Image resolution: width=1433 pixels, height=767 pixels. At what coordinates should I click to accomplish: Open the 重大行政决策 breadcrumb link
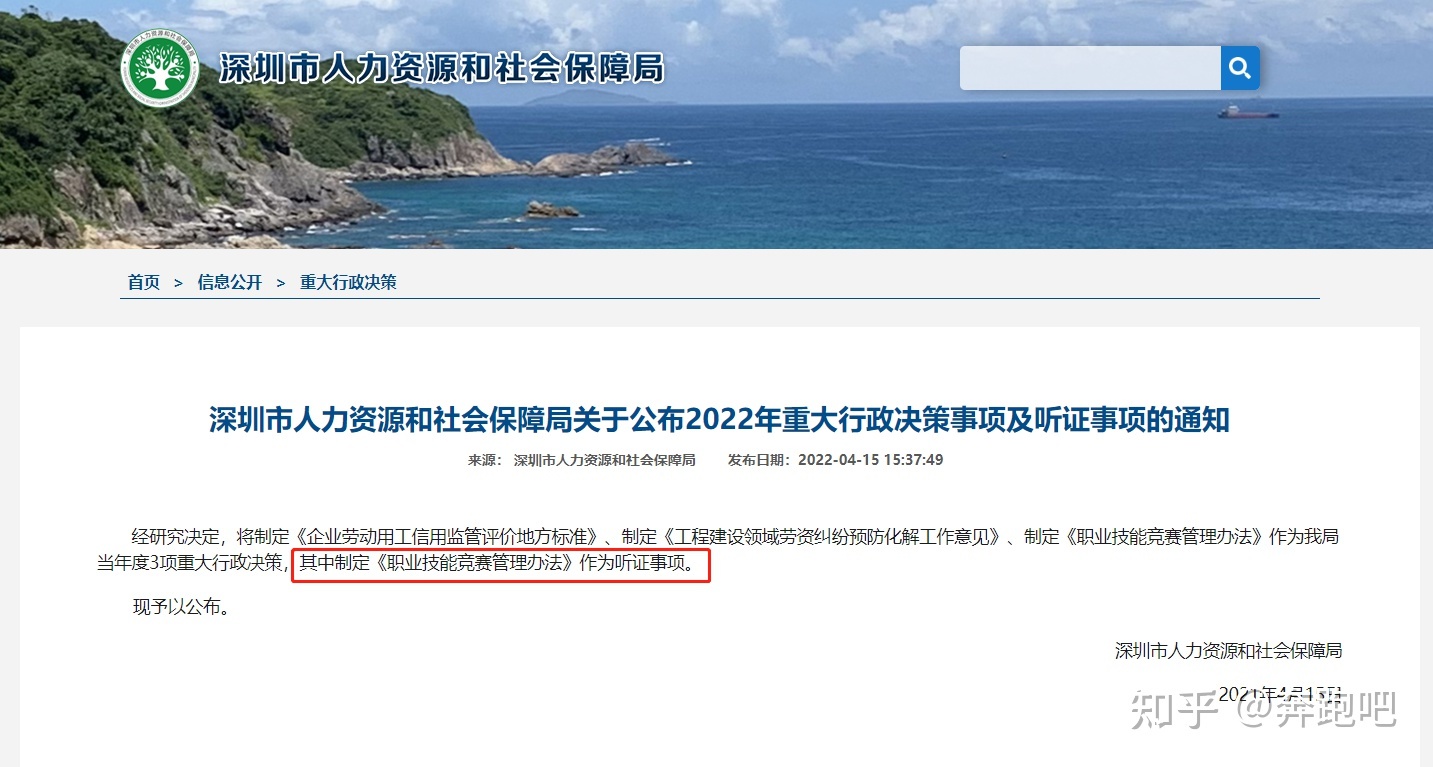(348, 282)
